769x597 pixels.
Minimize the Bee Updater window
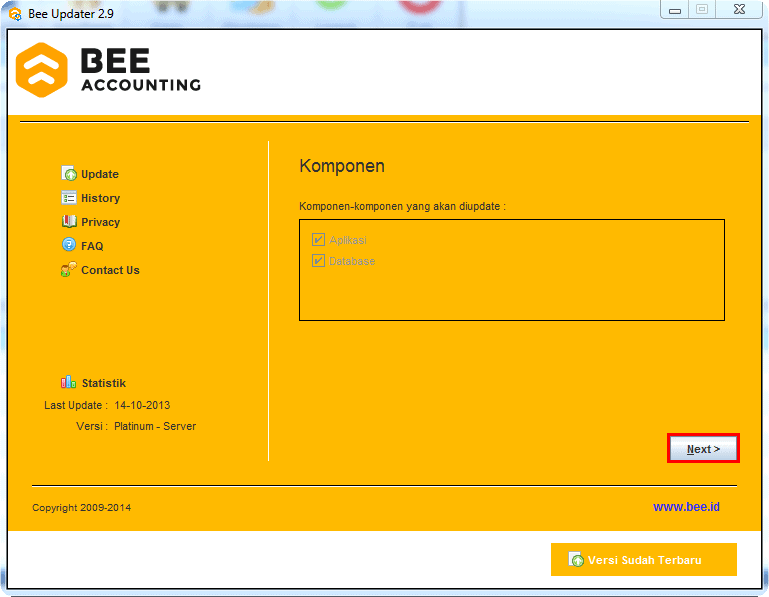coord(675,10)
